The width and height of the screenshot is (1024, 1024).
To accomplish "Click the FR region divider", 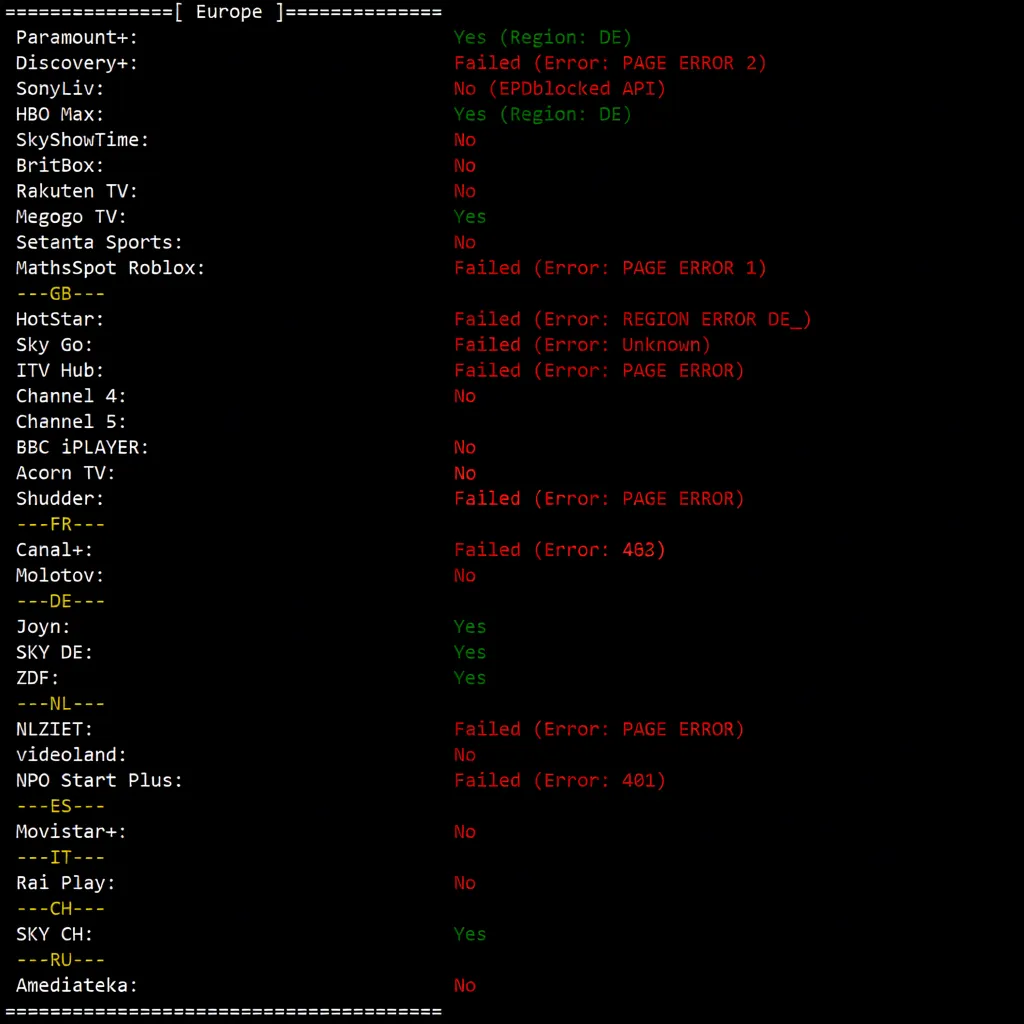I will (x=61, y=524).
